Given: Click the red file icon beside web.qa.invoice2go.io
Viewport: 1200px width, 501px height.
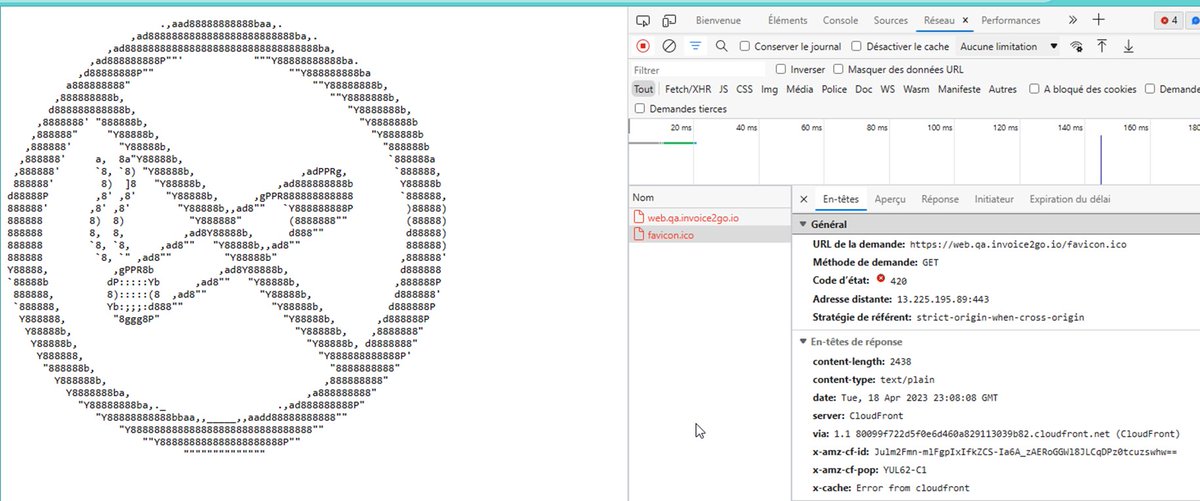Looking at the screenshot, I should pos(640,217).
